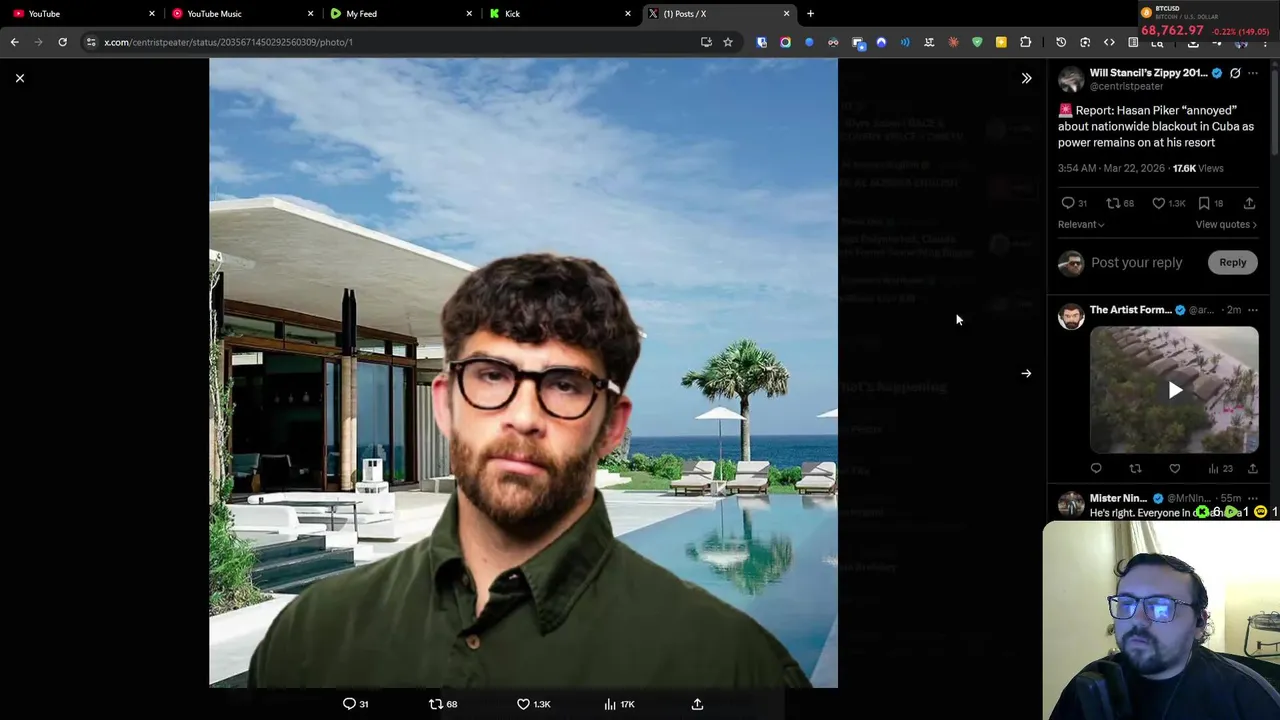Viewport: 1280px width, 720px height.
Task: Repost the sidebar post showing 68
Action: click(1120, 203)
